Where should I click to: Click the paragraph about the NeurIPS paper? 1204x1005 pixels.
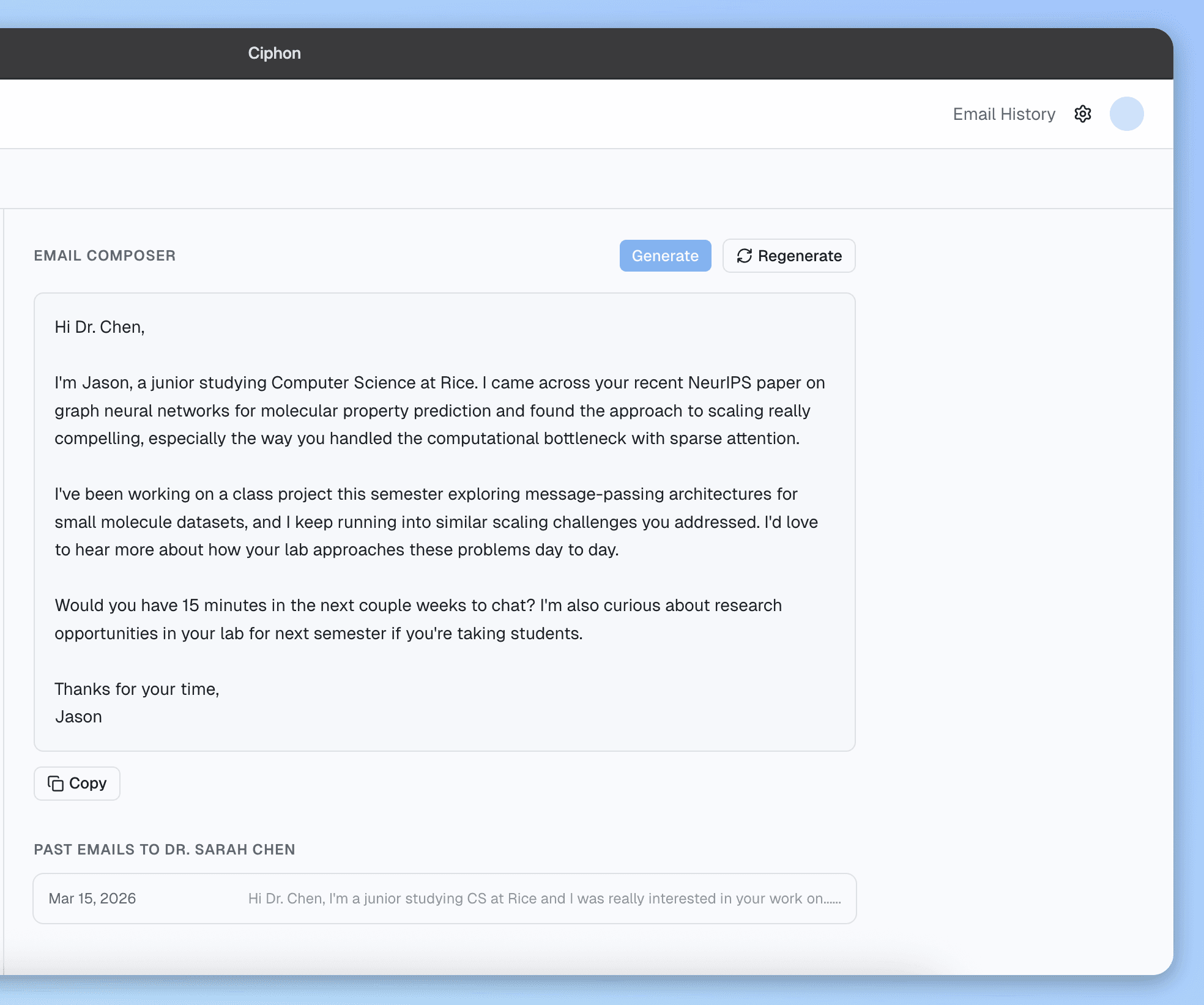pyautogui.click(x=439, y=410)
